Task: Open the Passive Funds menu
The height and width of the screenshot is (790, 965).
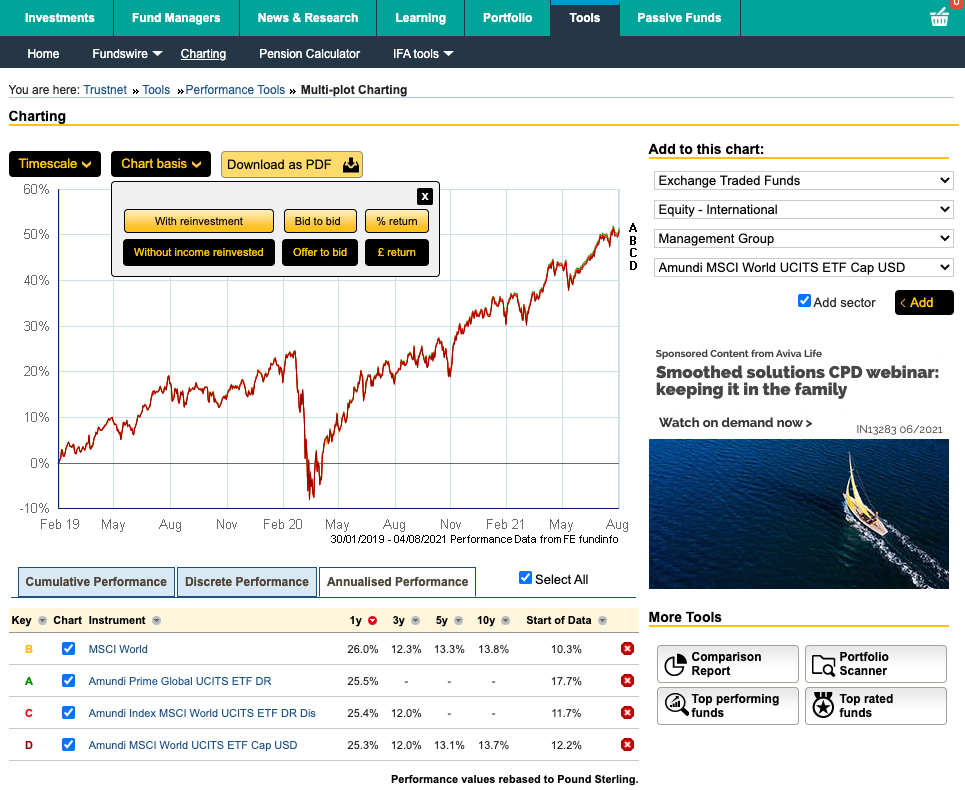Action: point(679,18)
